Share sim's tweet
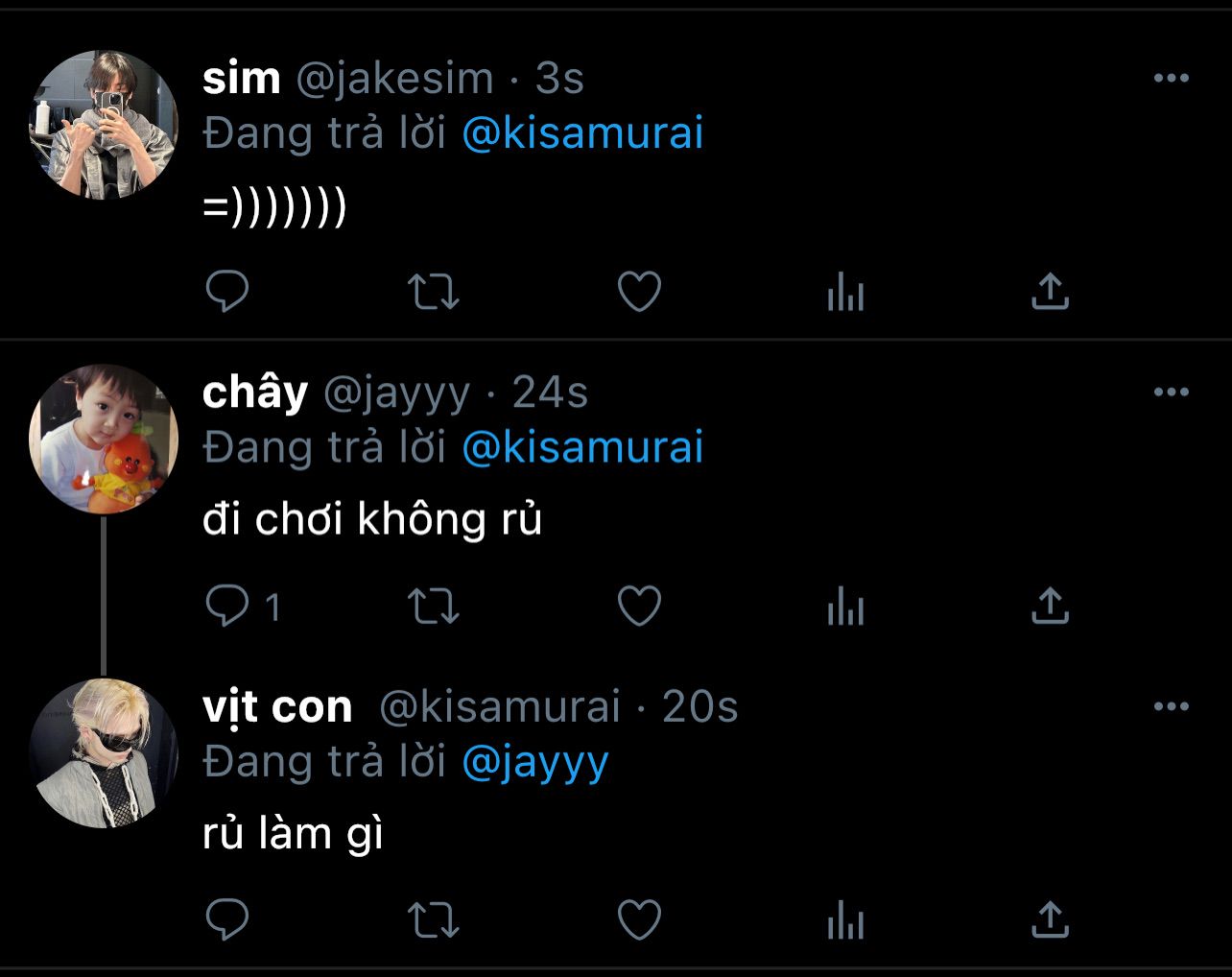 pyautogui.click(x=1050, y=292)
